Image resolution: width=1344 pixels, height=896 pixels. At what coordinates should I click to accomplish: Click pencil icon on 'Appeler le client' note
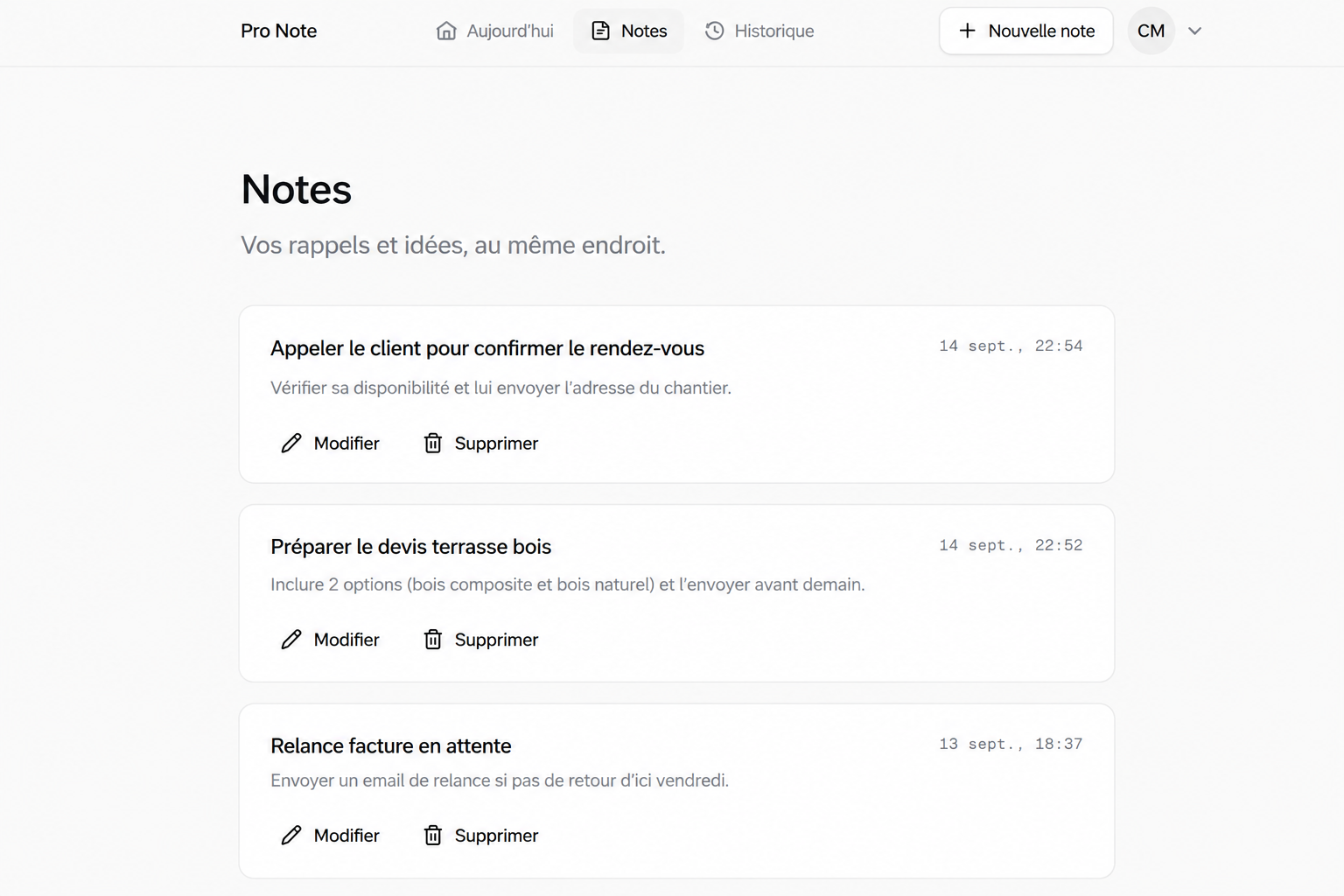point(291,444)
